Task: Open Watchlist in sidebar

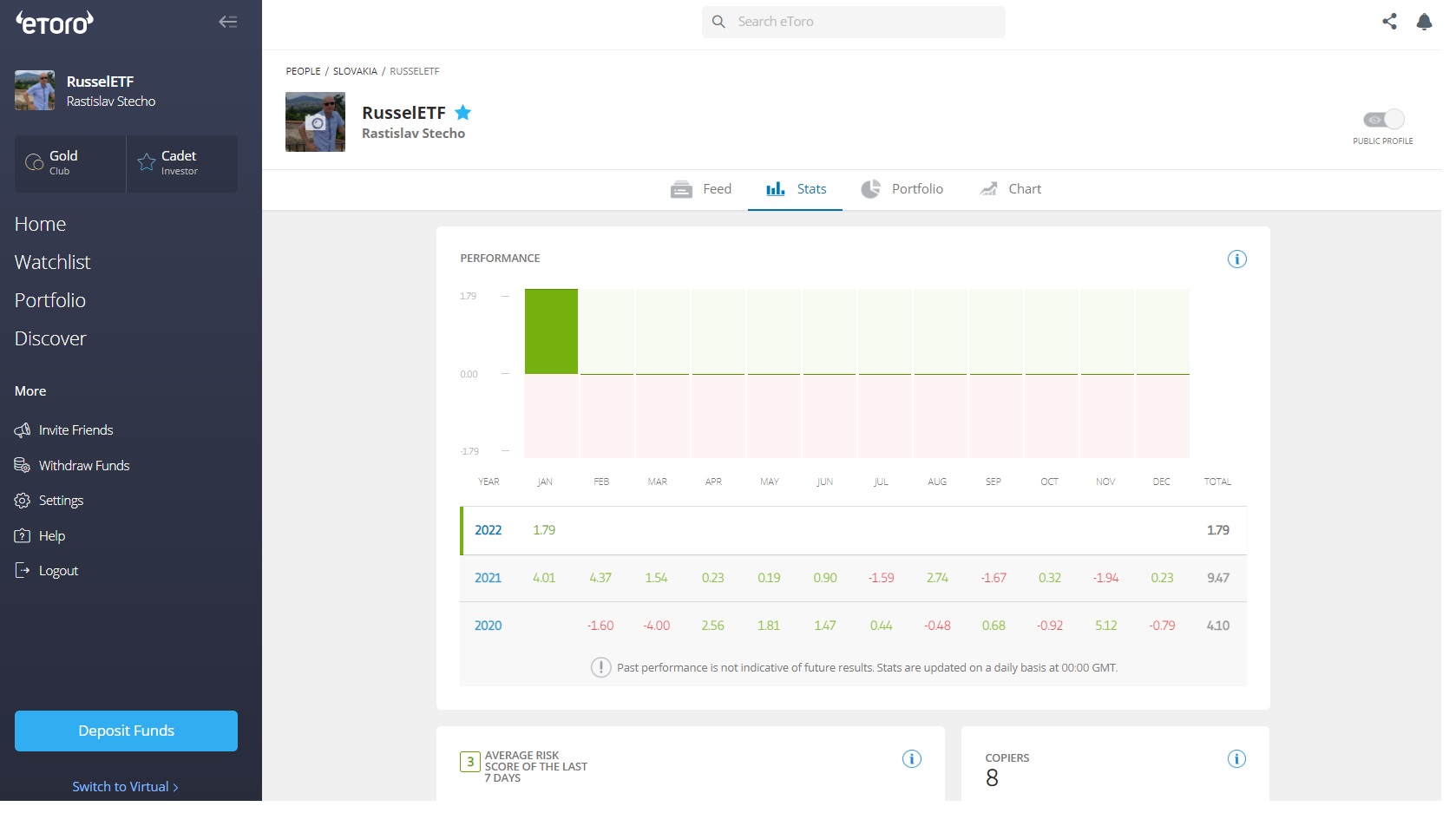Action: click(52, 262)
